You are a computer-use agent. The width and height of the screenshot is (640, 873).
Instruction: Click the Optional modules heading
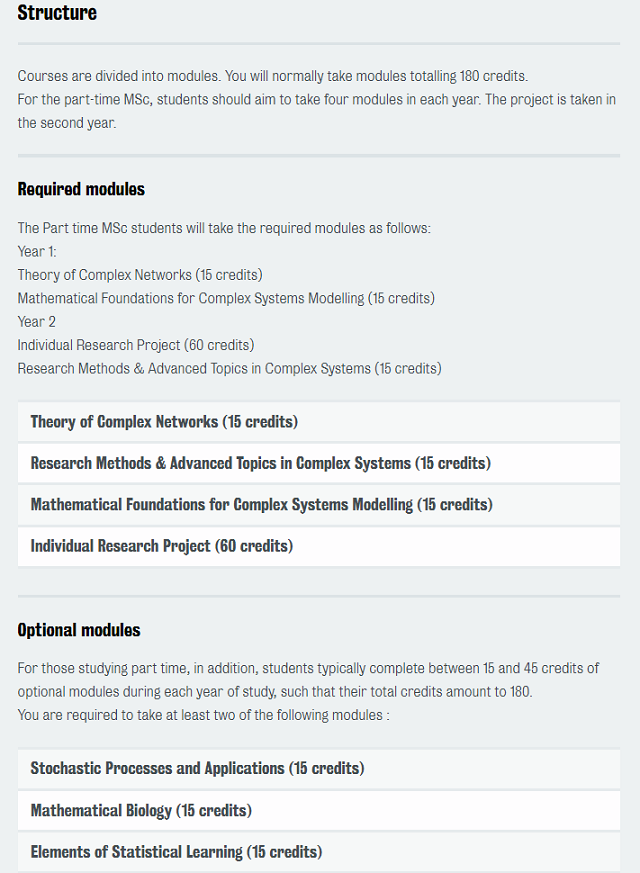(x=79, y=630)
